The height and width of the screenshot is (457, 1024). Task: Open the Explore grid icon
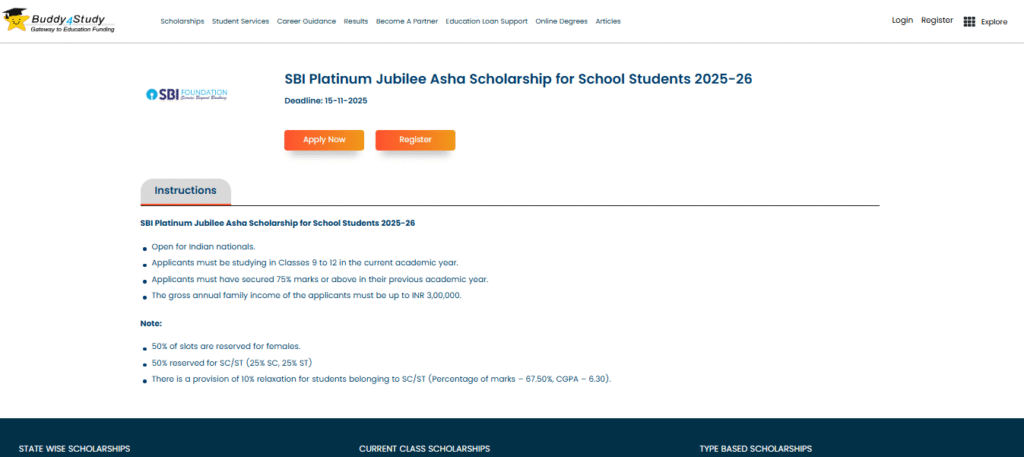pos(969,21)
